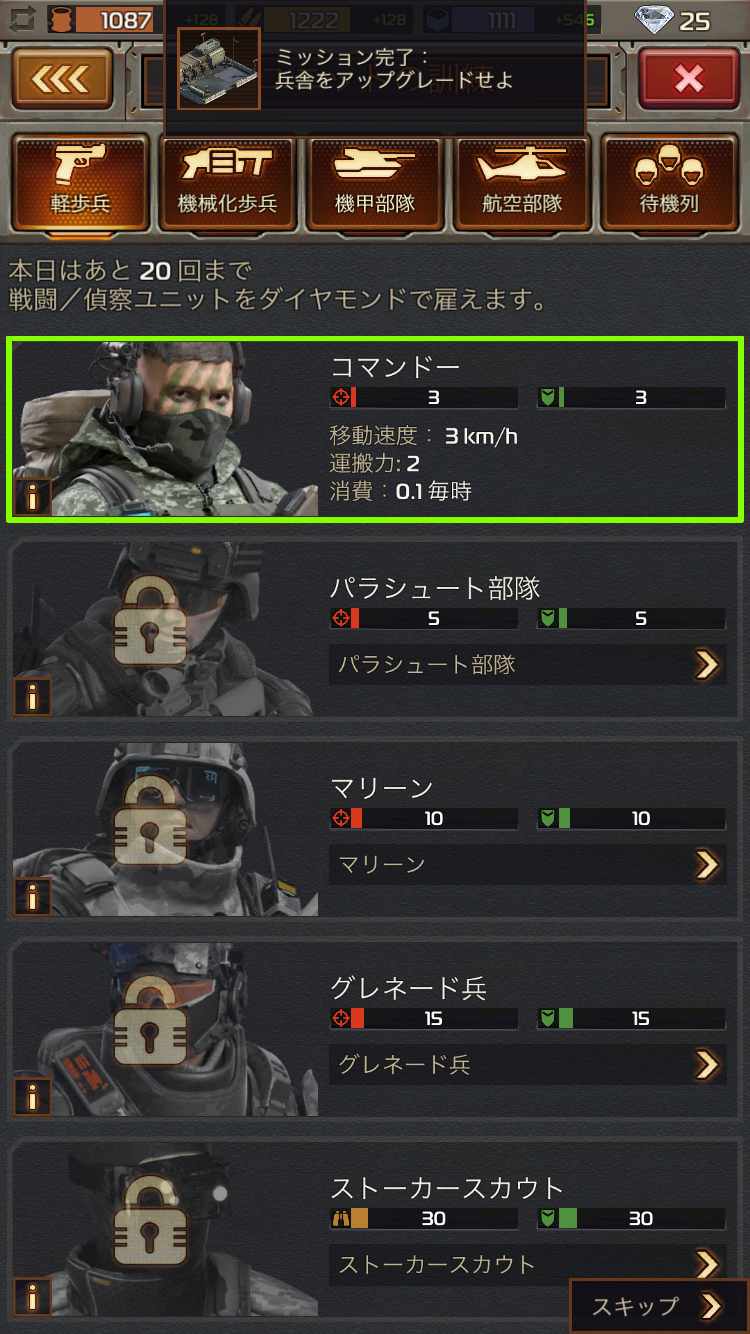Open info icon on コマンドー portrait
This screenshot has width=750, height=1334.
click(32, 497)
